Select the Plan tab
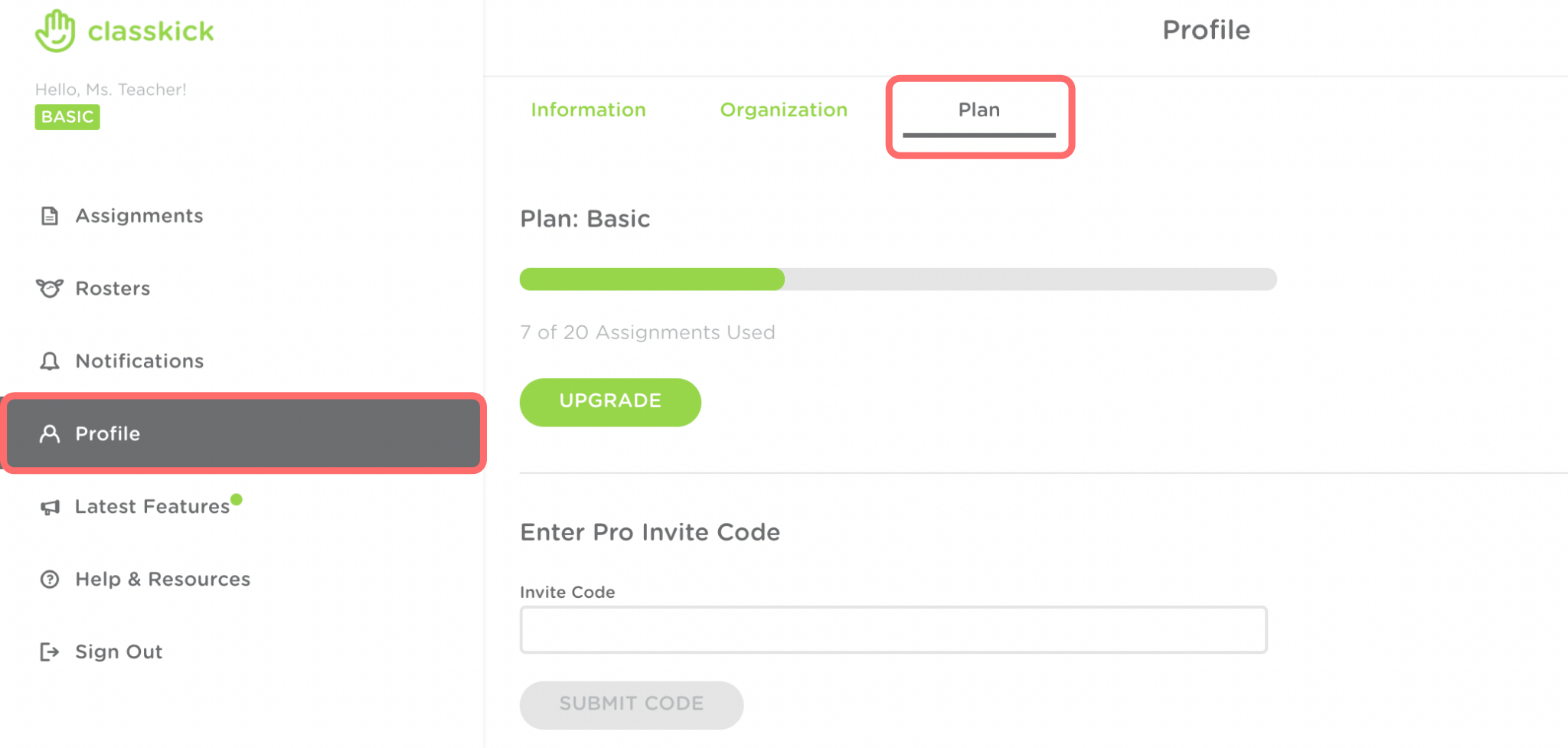Viewport: 1568px width, 748px height. point(978,110)
